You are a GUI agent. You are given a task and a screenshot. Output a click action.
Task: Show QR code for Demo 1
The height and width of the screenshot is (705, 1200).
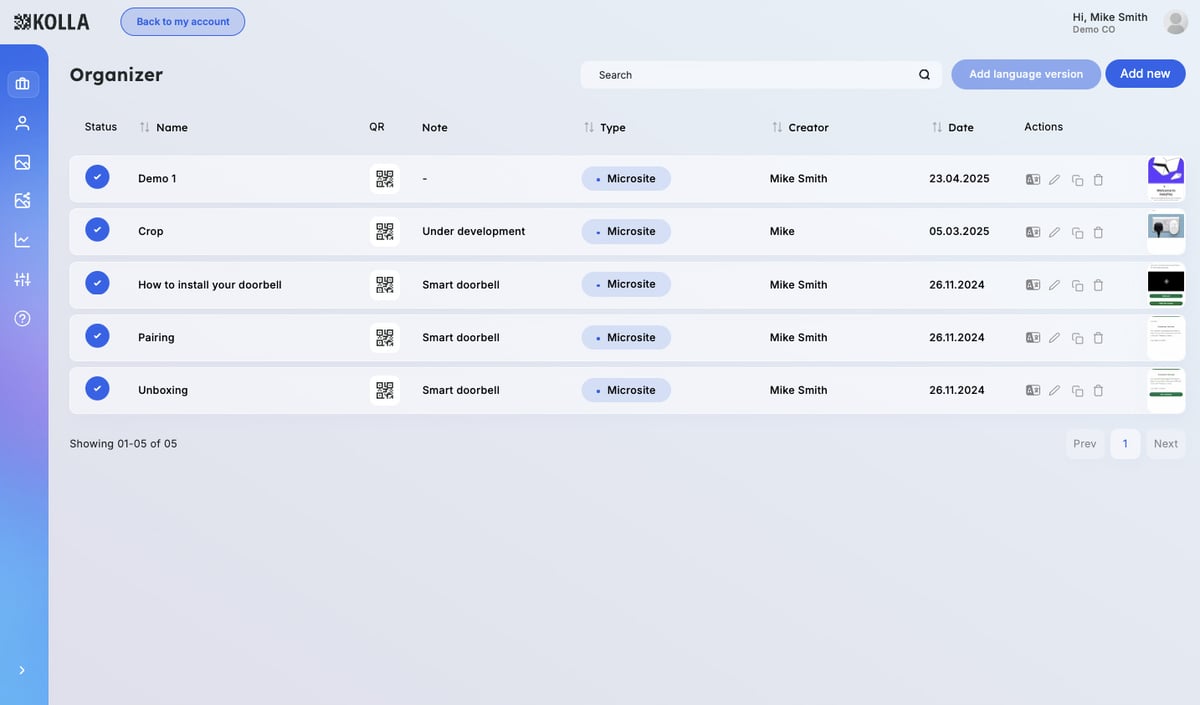384,179
